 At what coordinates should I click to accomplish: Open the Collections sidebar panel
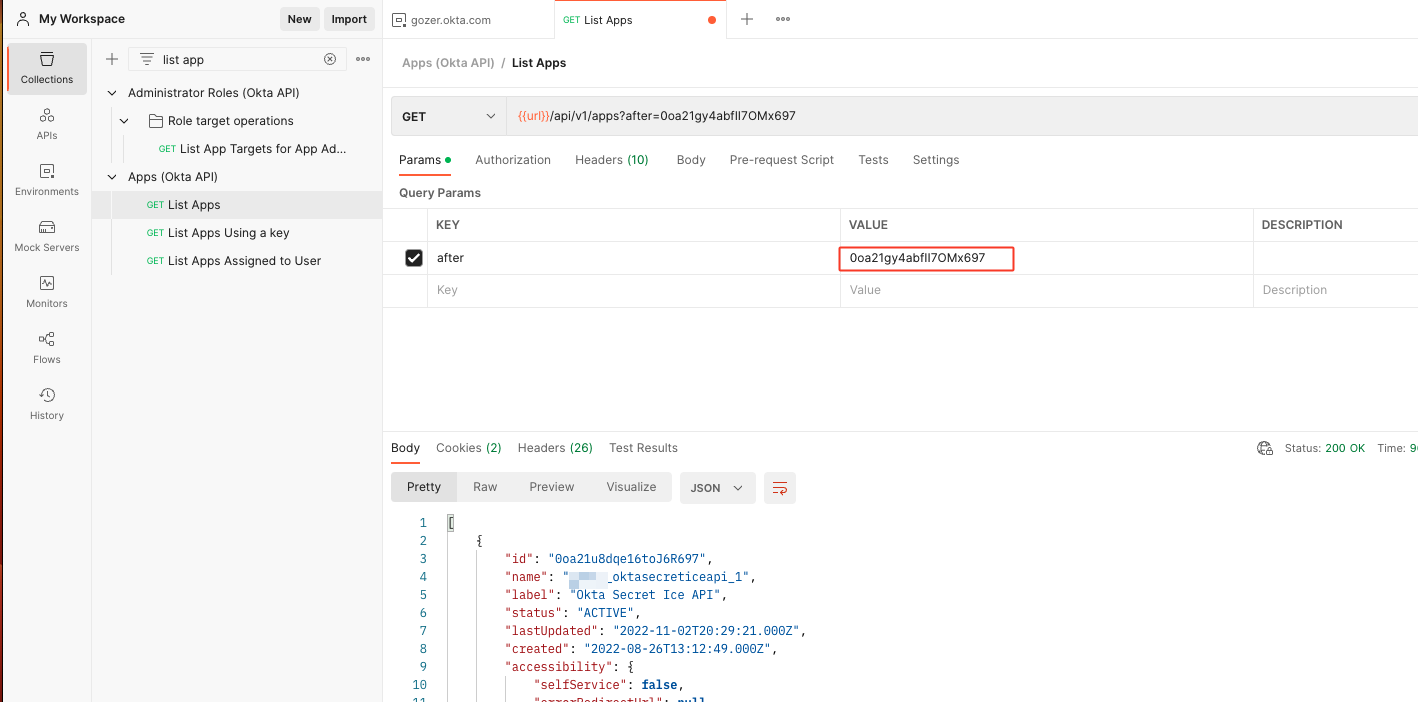[47, 68]
